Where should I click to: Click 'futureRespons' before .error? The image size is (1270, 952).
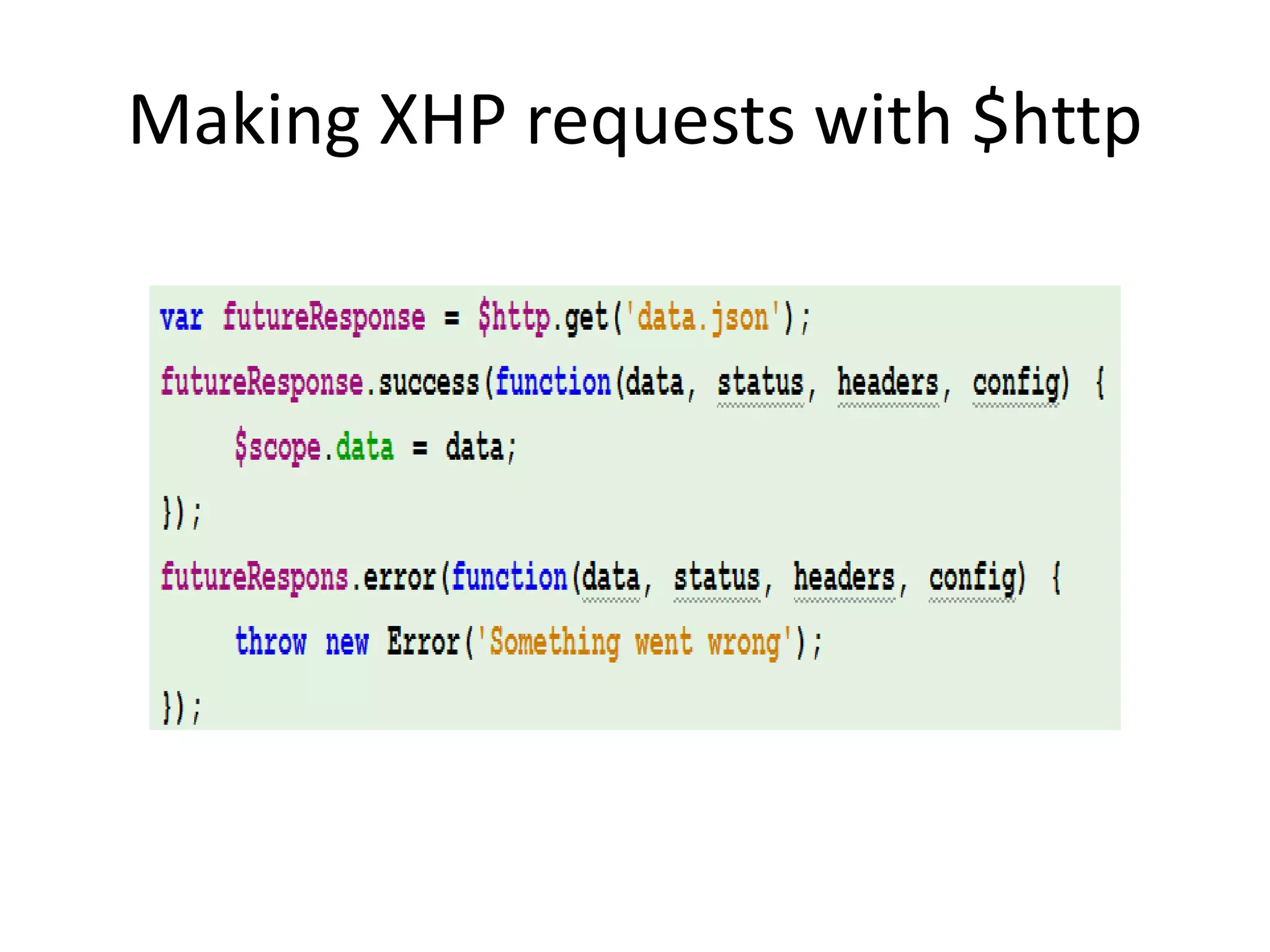point(254,578)
